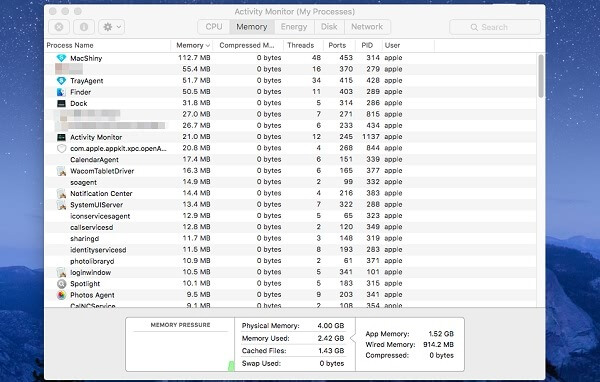Click the Memory Pressure graph
The height and width of the screenshot is (382, 600).
click(x=180, y=344)
